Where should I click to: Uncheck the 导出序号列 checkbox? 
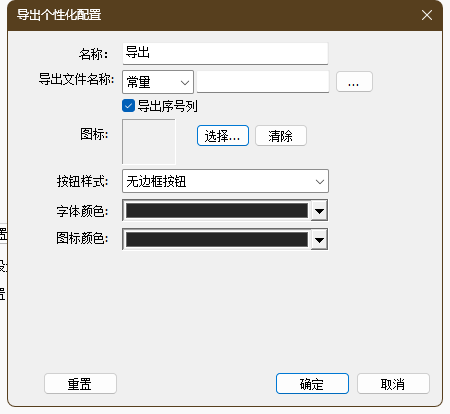point(128,106)
